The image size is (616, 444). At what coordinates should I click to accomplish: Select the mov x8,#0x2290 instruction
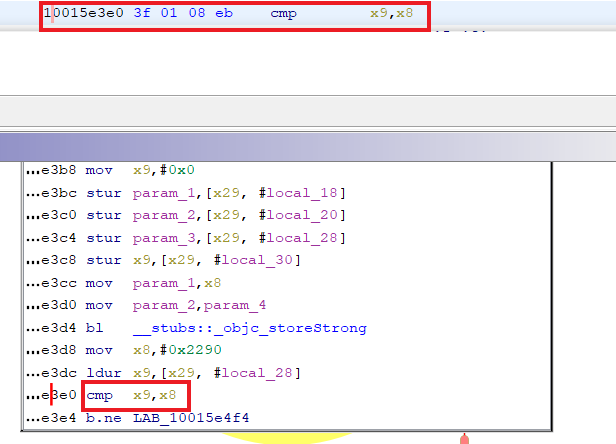(x=123, y=350)
